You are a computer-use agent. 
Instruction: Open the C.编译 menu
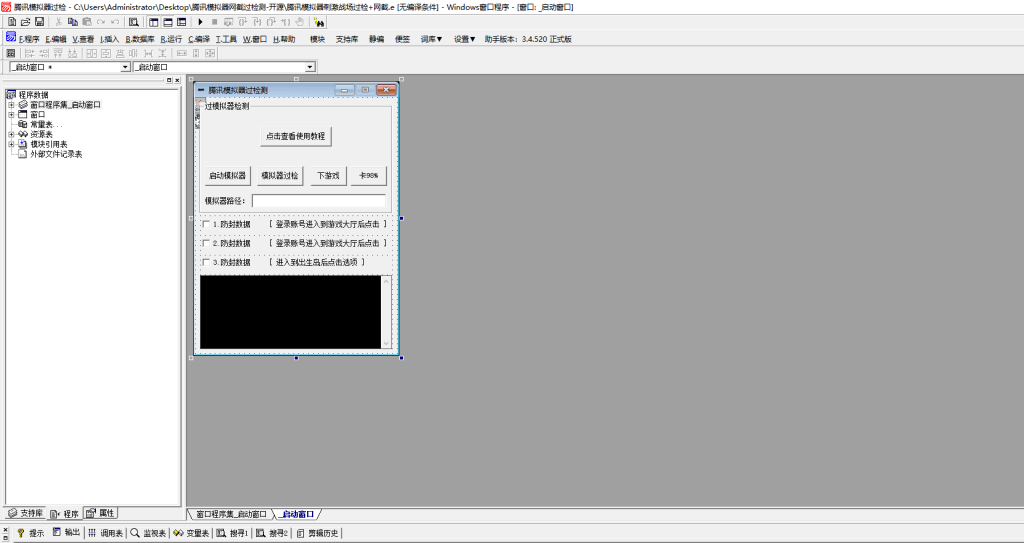click(199, 39)
